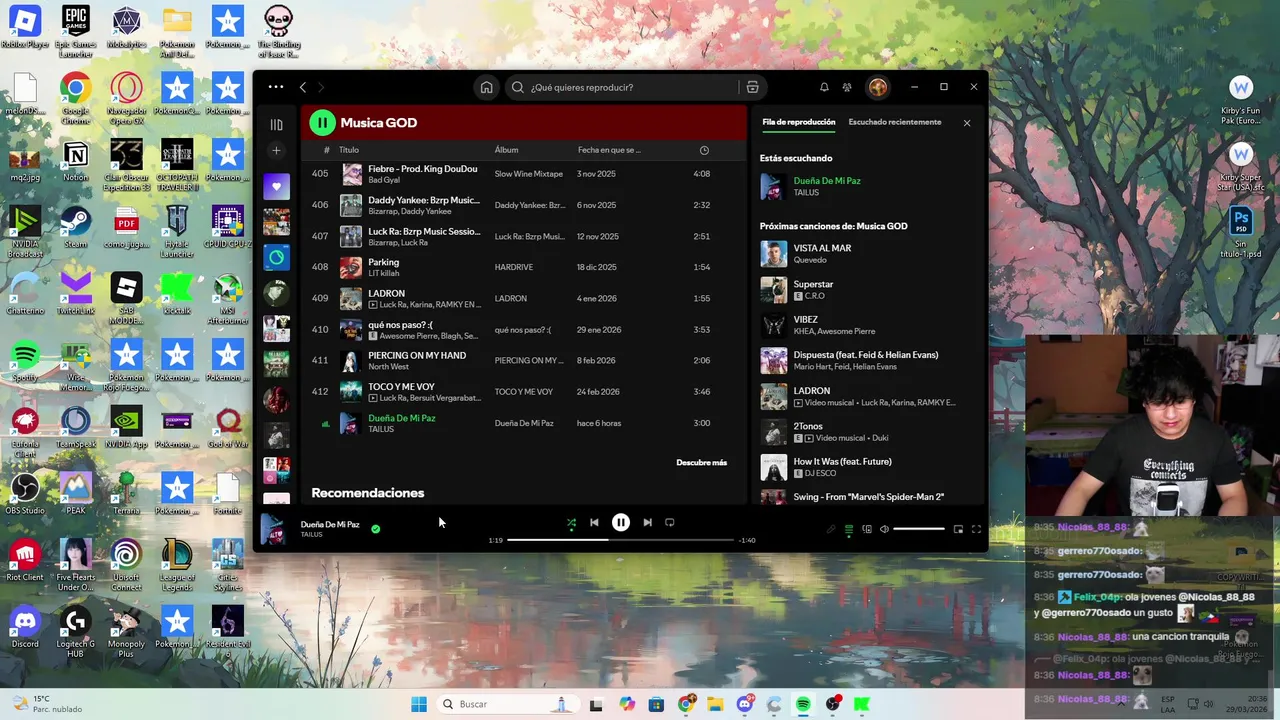1280x720 pixels.
Task: Pause the Musica GOD playlist
Action: click(322, 123)
